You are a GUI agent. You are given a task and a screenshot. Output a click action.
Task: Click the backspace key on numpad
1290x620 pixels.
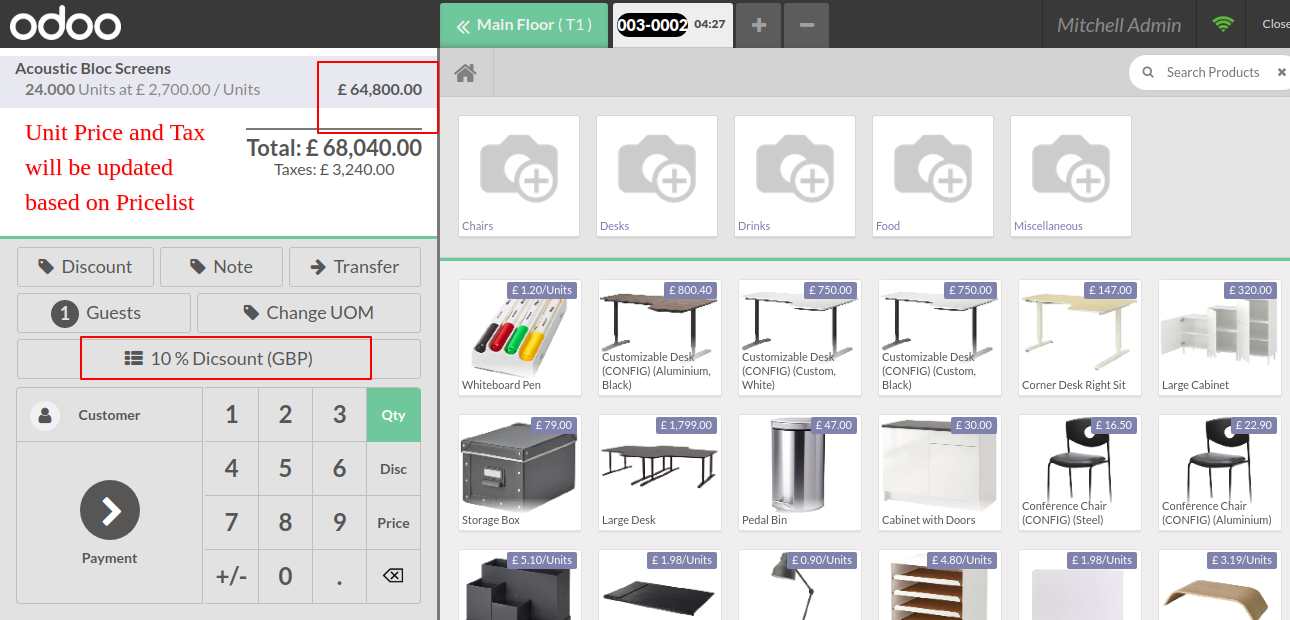click(x=393, y=576)
